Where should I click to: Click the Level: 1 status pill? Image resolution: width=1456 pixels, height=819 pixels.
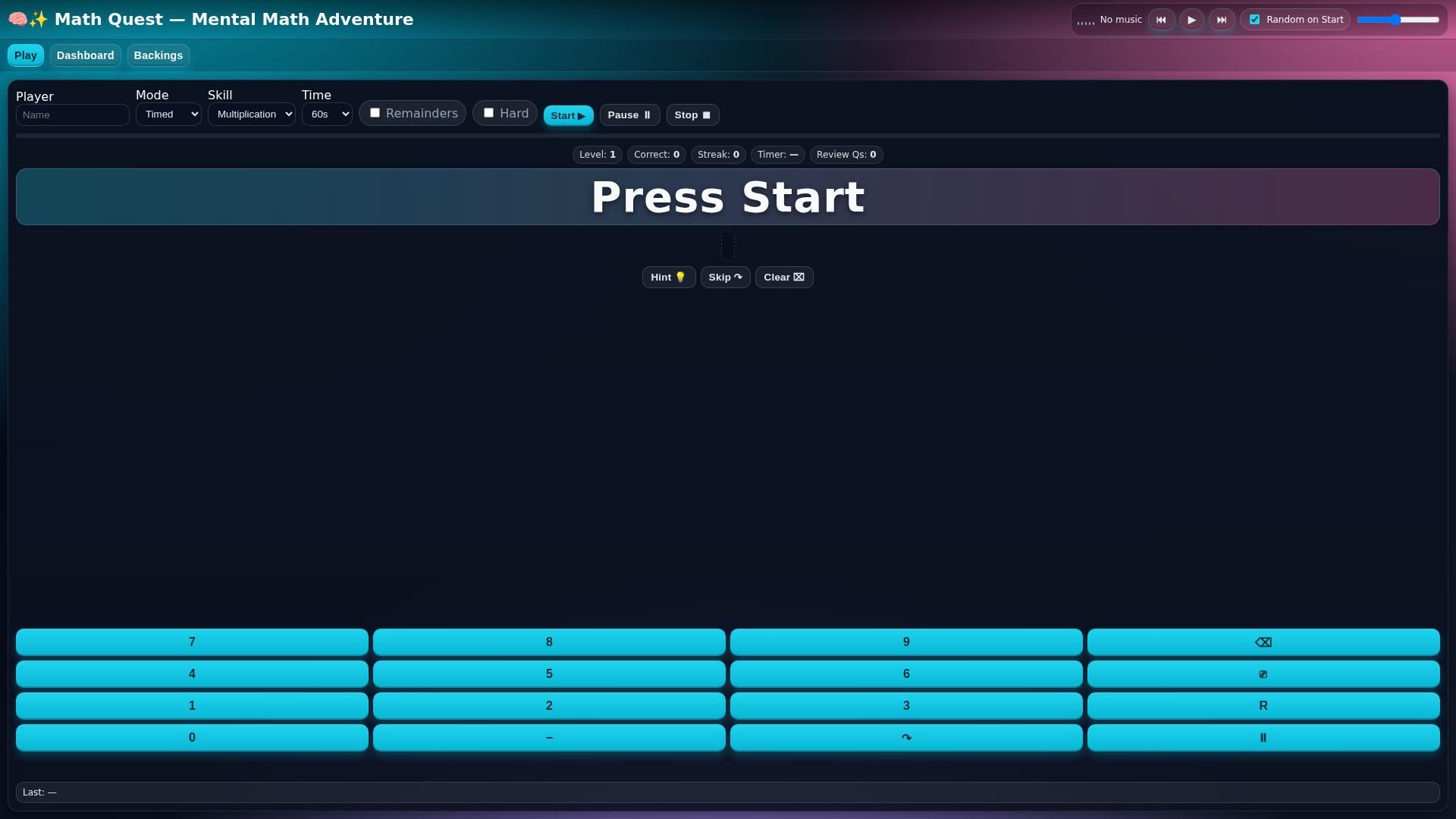(598, 155)
